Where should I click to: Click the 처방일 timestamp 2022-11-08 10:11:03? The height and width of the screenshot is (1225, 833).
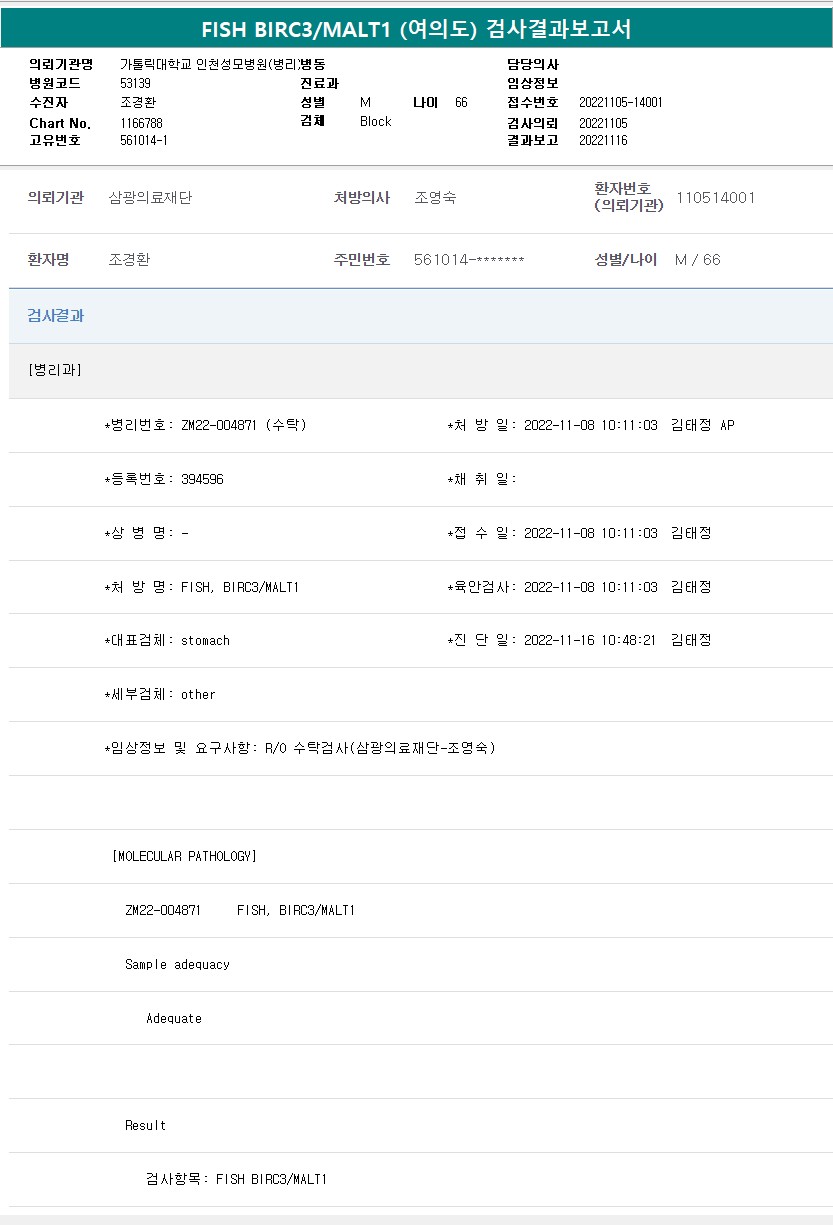tap(591, 425)
